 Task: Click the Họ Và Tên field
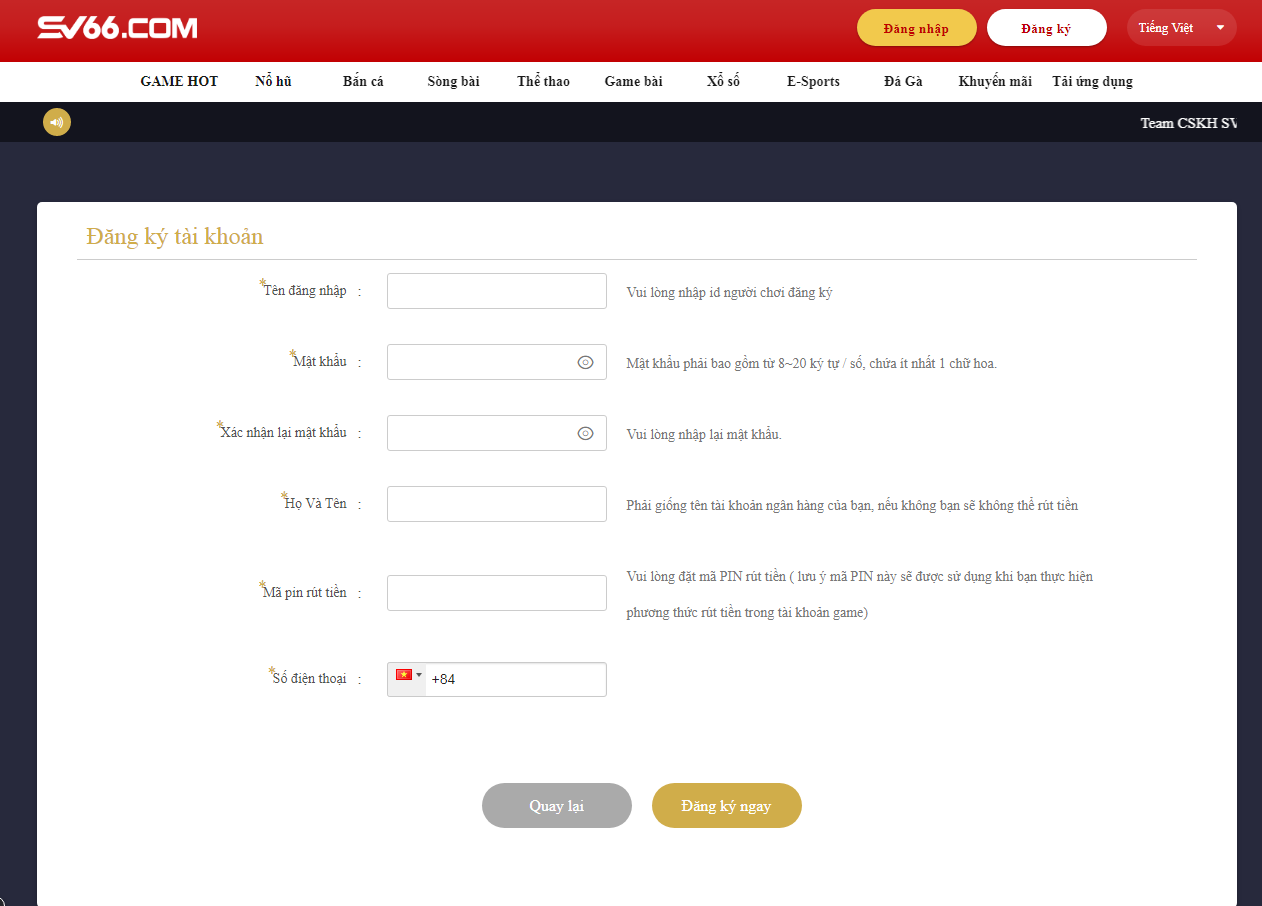pos(496,503)
